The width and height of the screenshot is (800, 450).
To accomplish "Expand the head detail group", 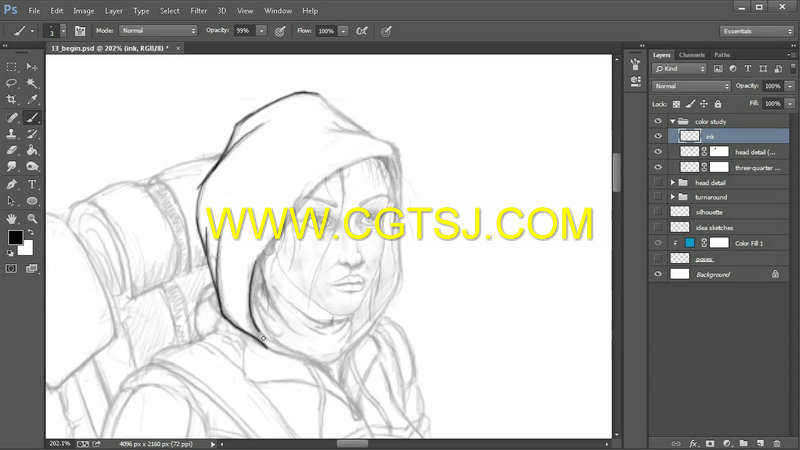I will (x=672, y=183).
